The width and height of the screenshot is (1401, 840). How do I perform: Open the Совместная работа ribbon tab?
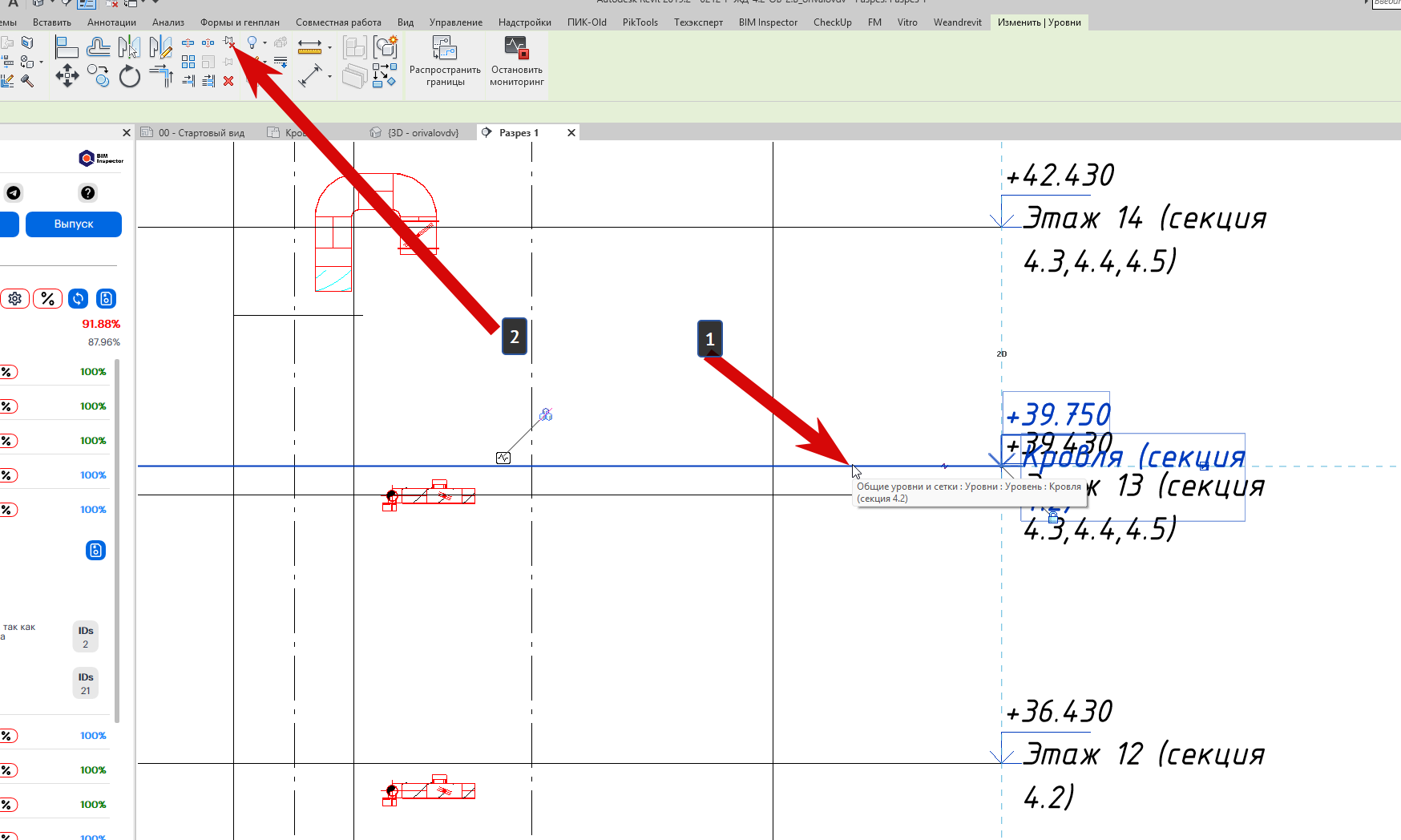tap(338, 22)
